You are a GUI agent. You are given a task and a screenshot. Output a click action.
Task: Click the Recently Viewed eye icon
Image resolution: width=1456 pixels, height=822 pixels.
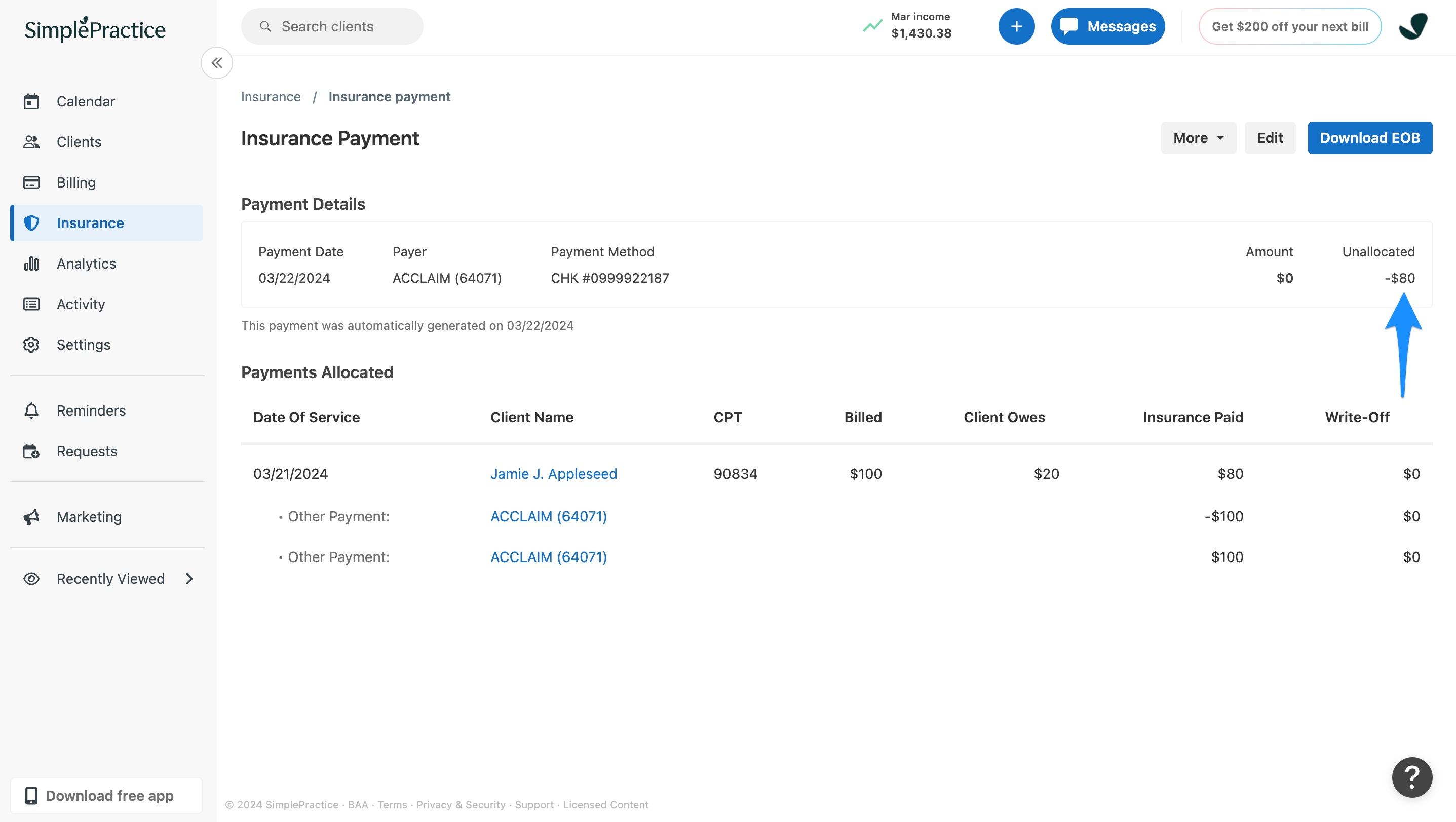point(31,578)
